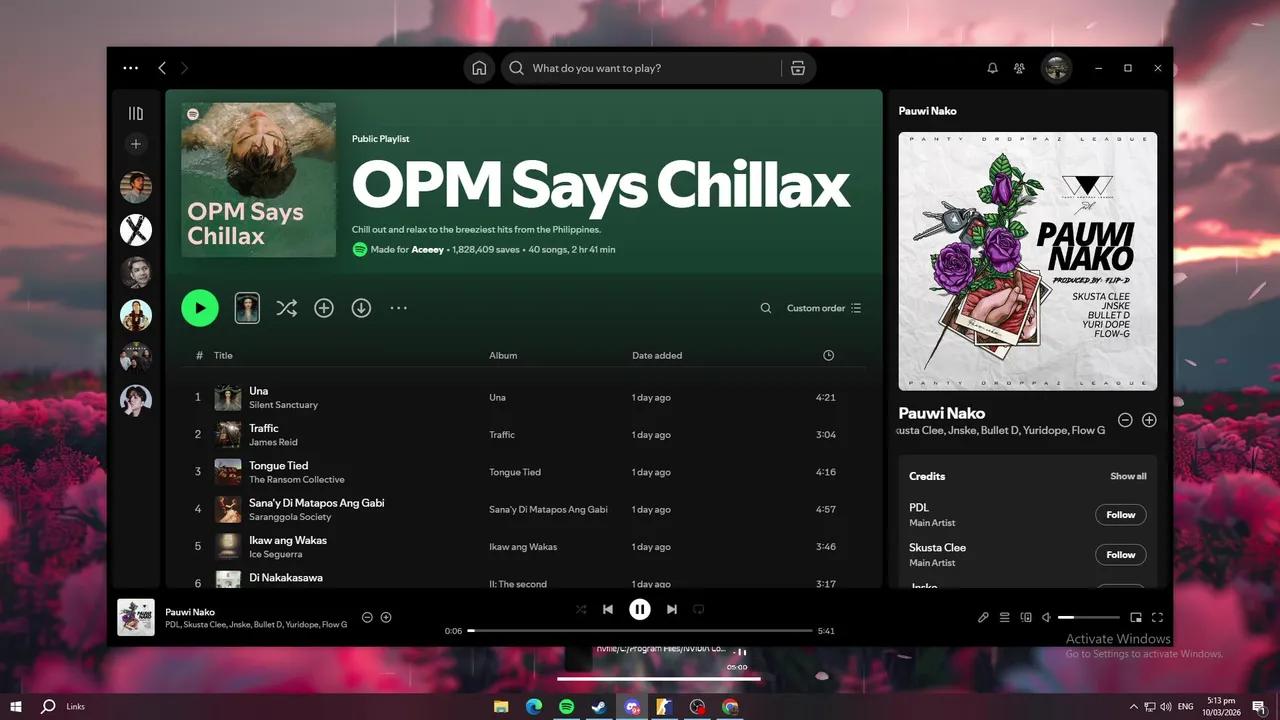
Task: Open the Traffic album link
Action: (502, 435)
